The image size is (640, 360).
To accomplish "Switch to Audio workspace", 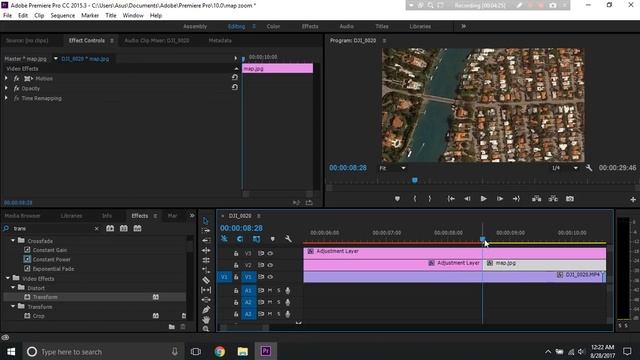I will (347, 27).
